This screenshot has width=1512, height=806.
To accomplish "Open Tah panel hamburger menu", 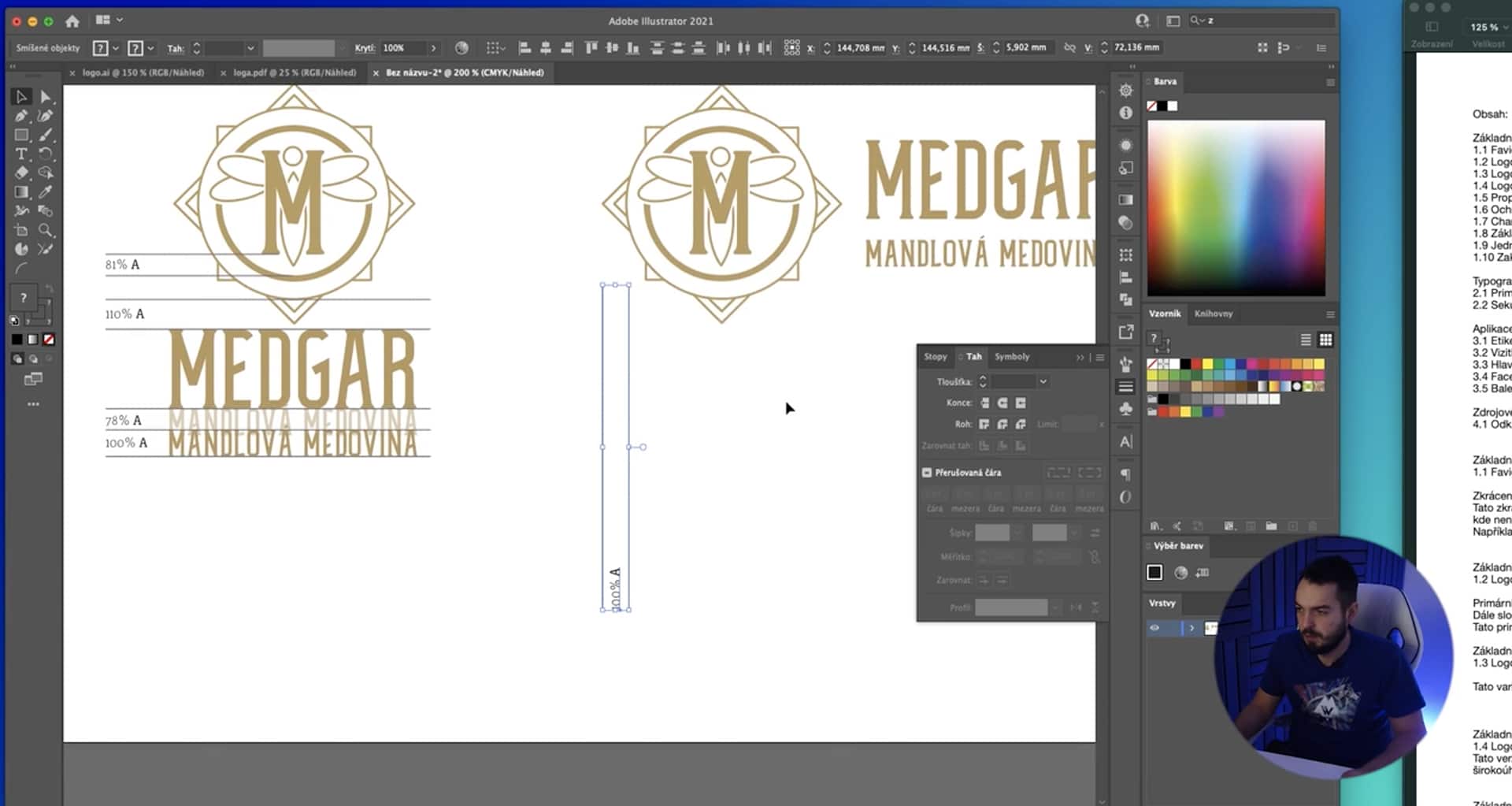I will [x=1100, y=357].
